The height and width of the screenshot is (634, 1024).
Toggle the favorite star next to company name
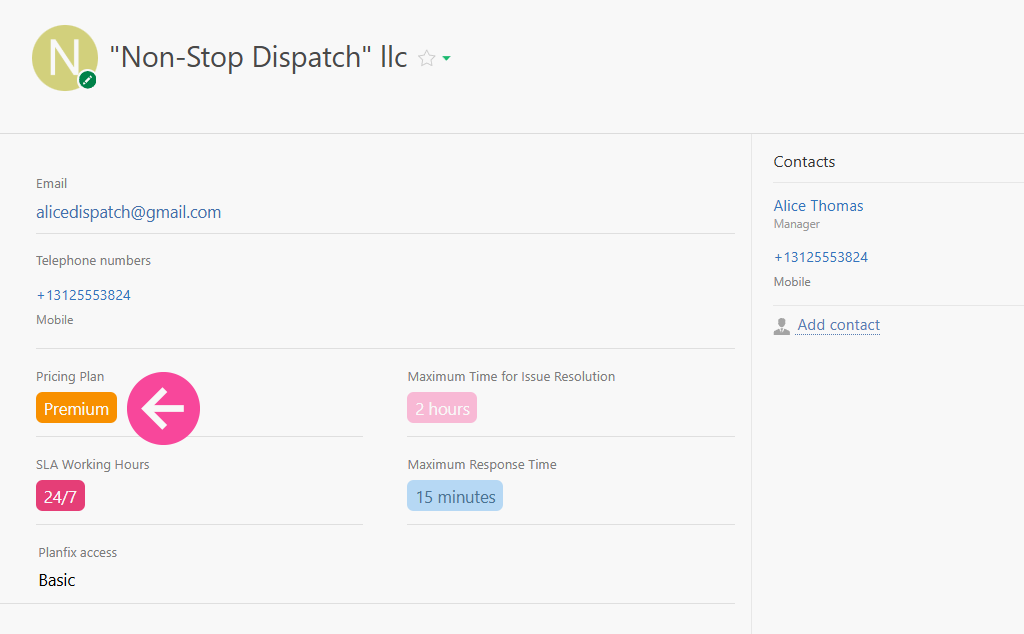[x=426, y=58]
